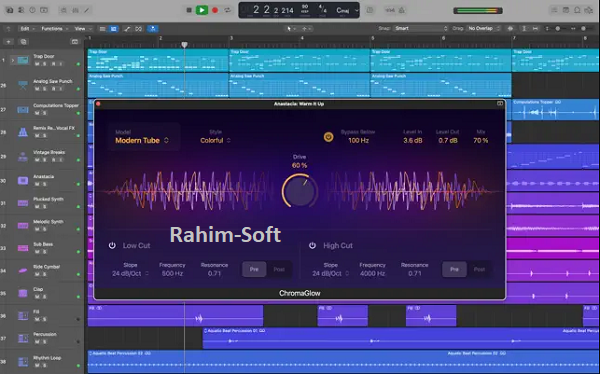Image resolution: width=600 pixels, height=374 pixels.
Task: Select Pre in the Low Cut section
Action: click(254, 269)
